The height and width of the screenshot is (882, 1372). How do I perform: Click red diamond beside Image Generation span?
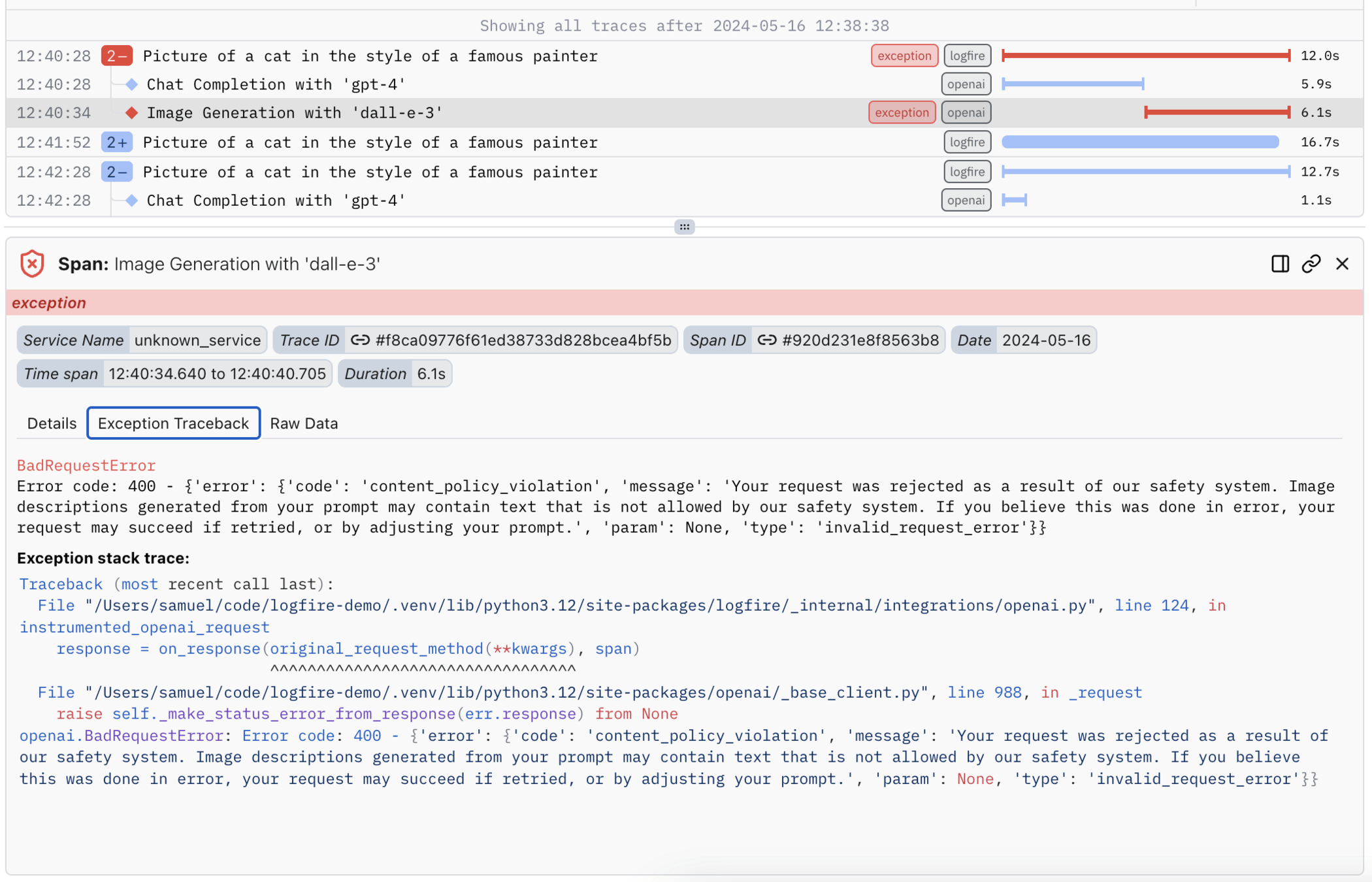(x=132, y=113)
